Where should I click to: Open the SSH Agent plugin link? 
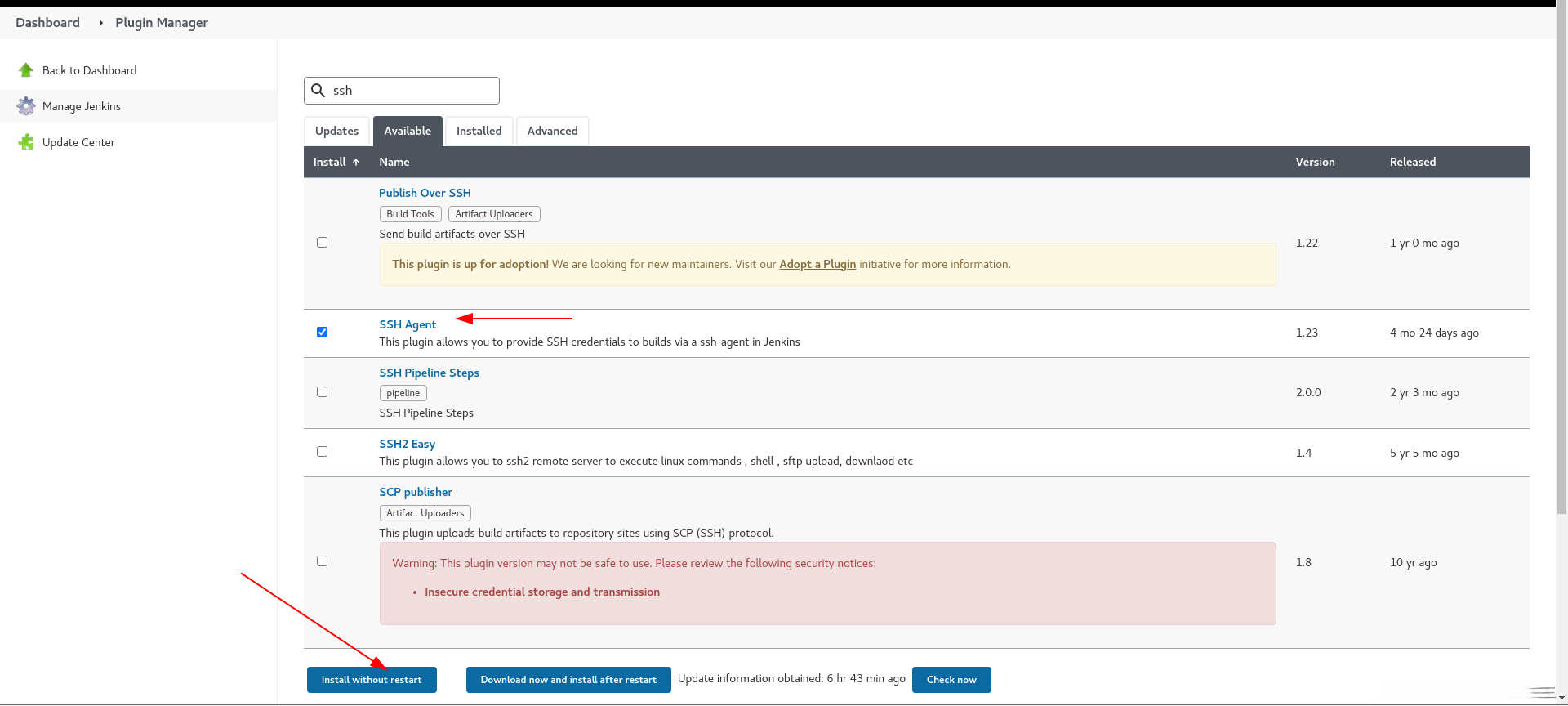408,324
